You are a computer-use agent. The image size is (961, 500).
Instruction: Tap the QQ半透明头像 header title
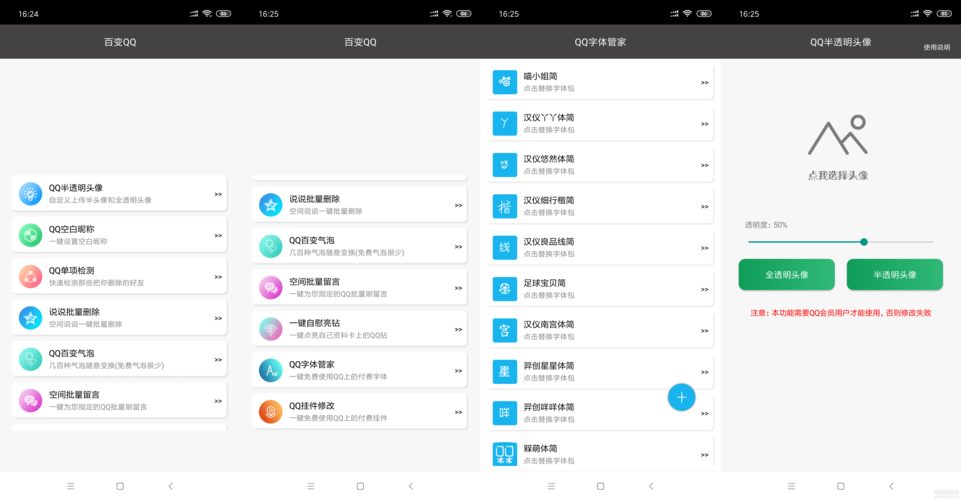840,42
